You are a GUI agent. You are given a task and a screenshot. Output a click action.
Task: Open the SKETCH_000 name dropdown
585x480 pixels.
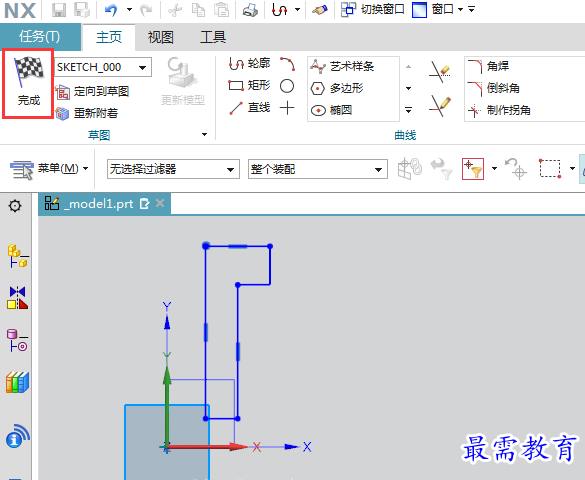(x=142, y=68)
